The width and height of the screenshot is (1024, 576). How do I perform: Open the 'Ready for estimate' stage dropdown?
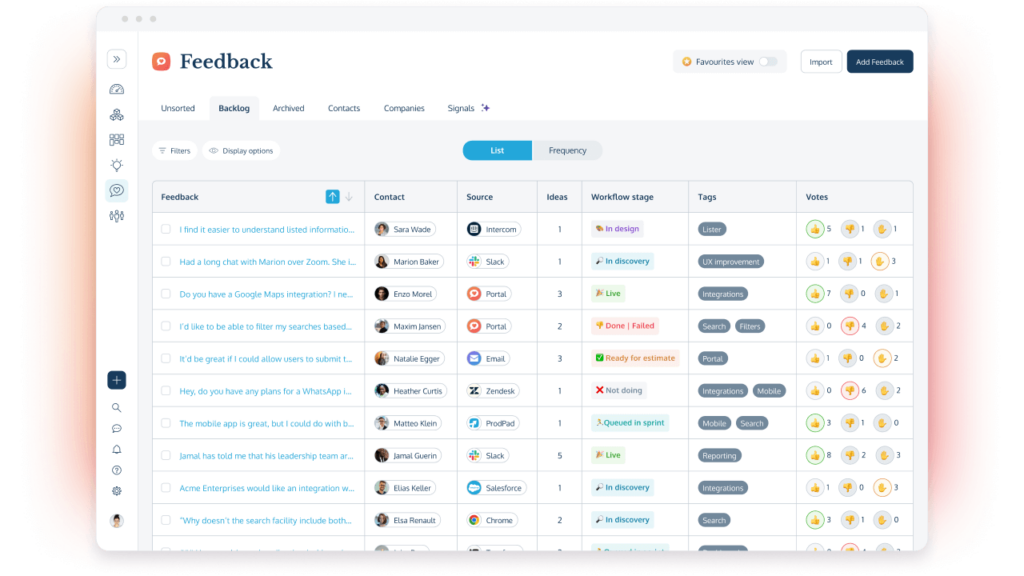[x=635, y=358]
